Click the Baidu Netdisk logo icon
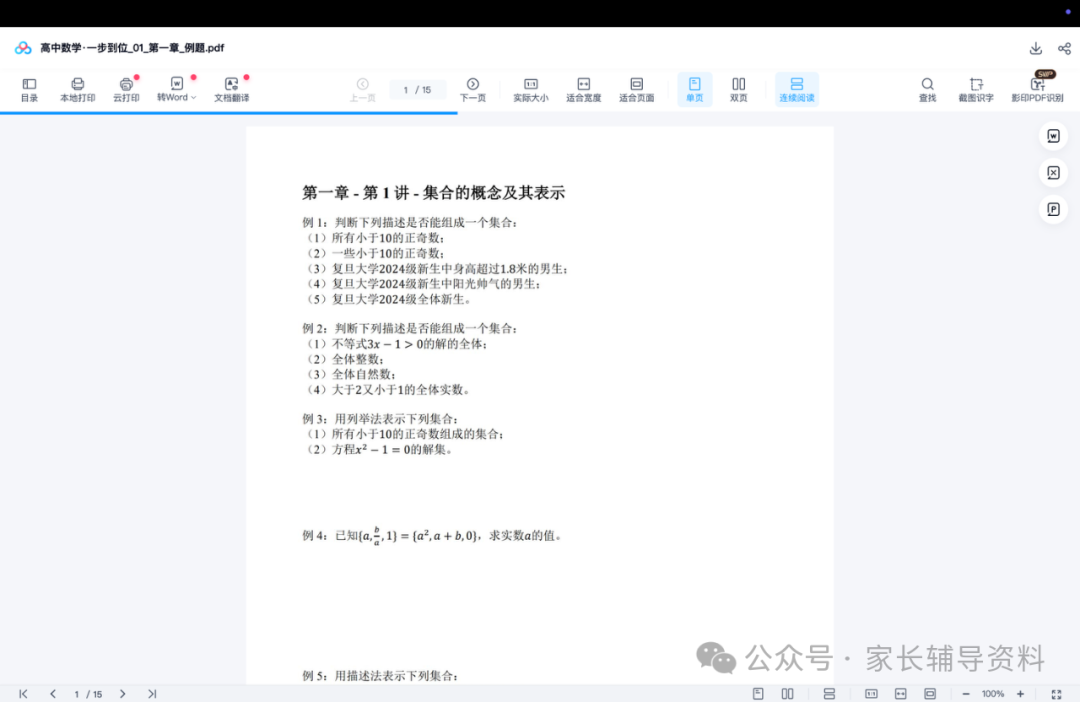1080x702 pixels. pos(23,48)
